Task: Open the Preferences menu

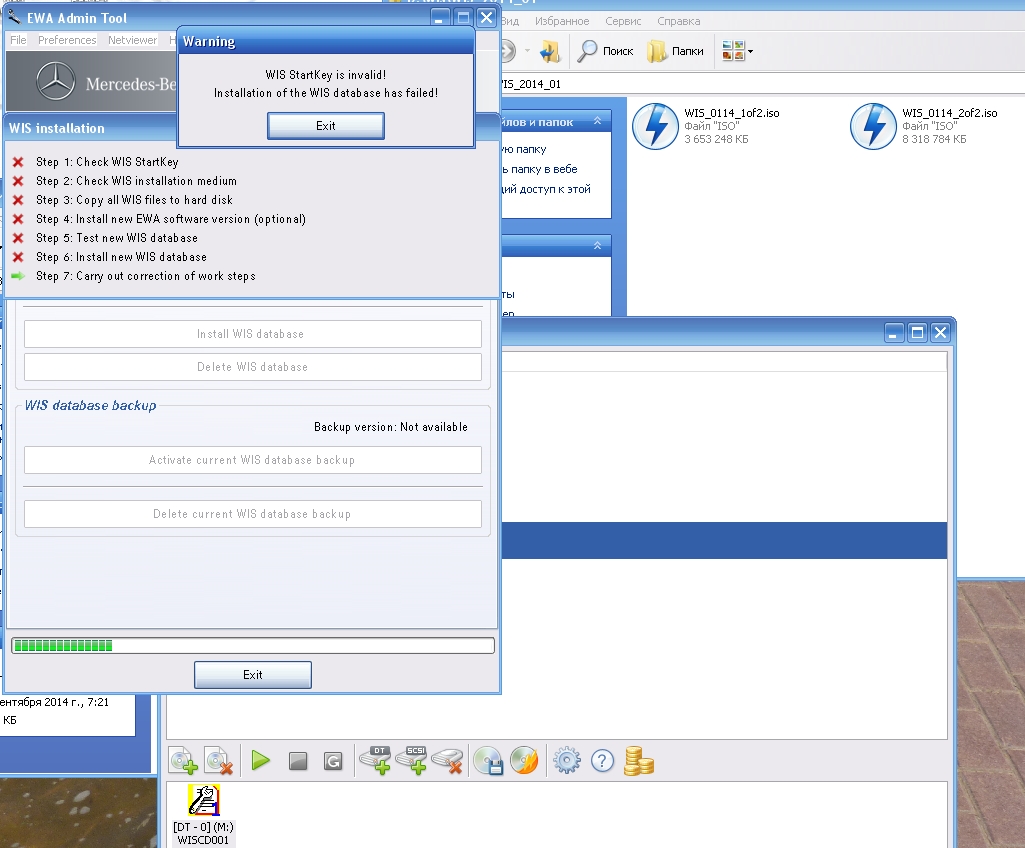Action: [x=67, y=40]
